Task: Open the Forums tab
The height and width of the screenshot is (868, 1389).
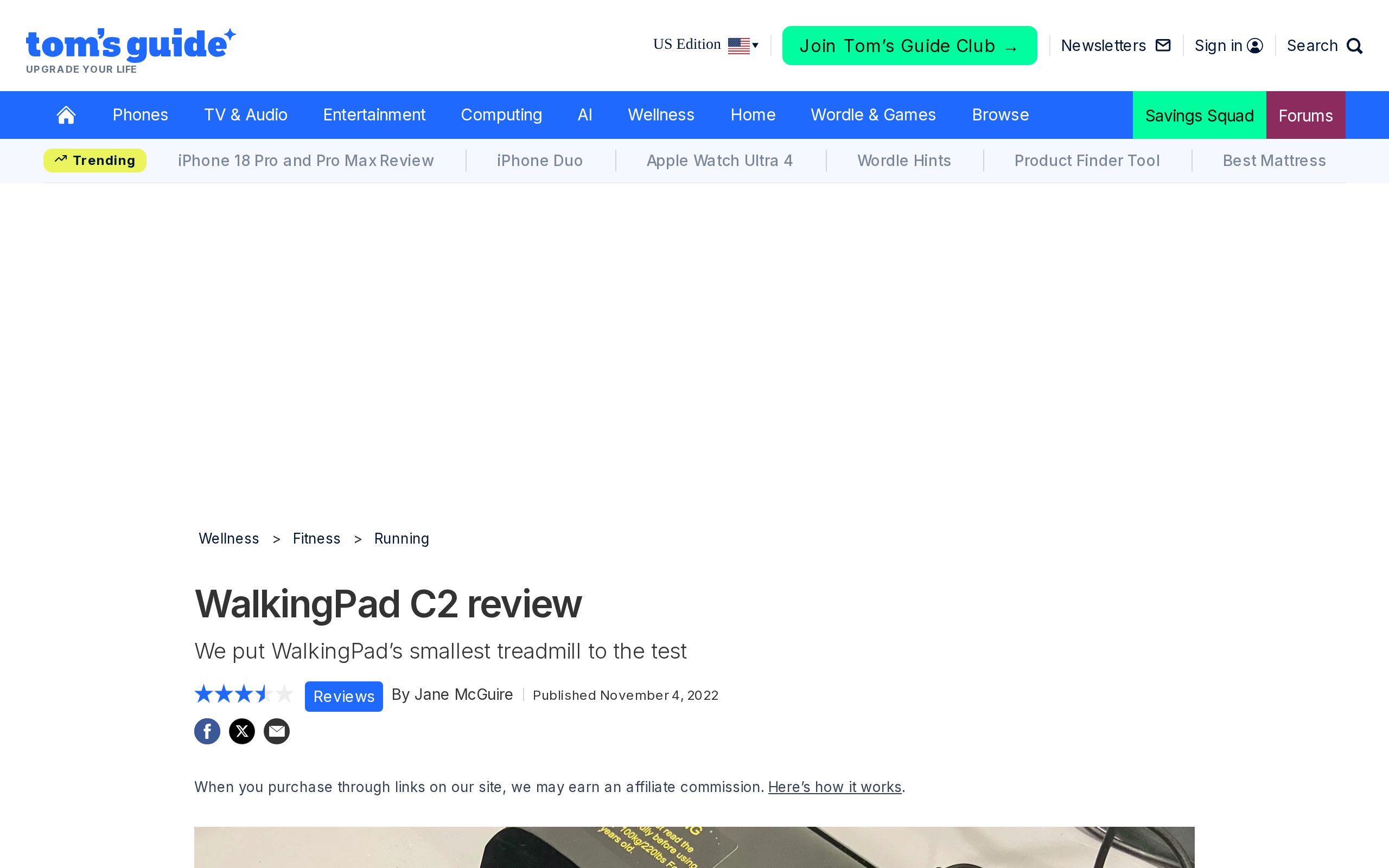Action: coord(1305,115)
